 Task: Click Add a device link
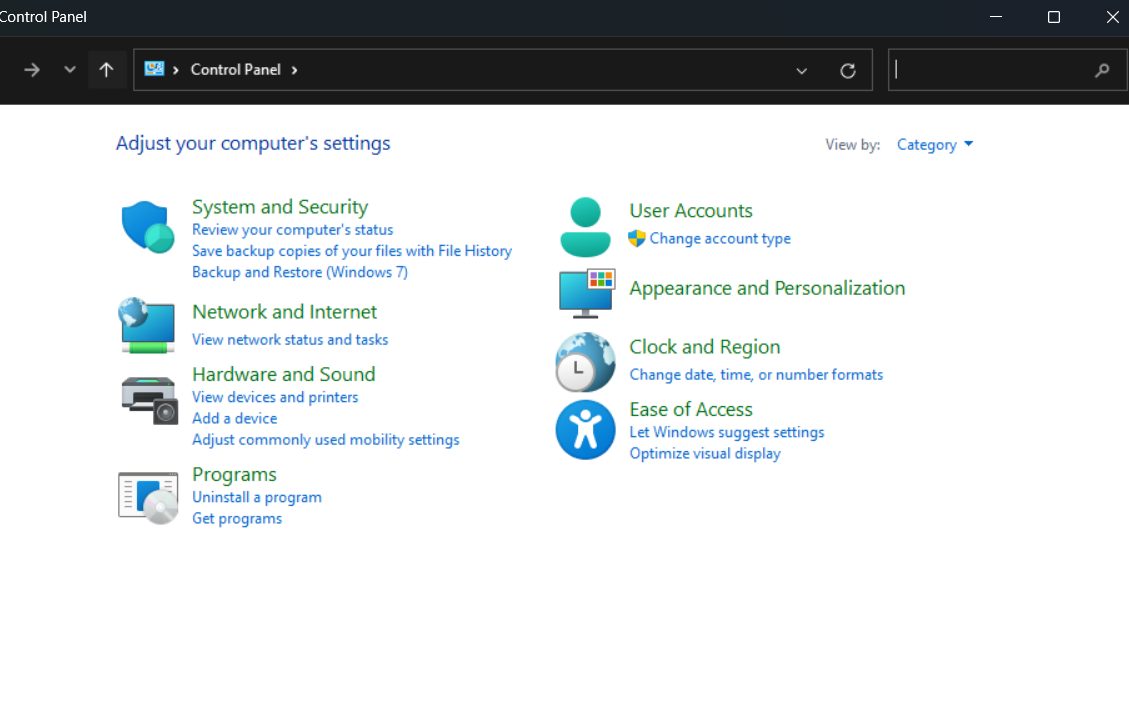[x=235, y=418]
